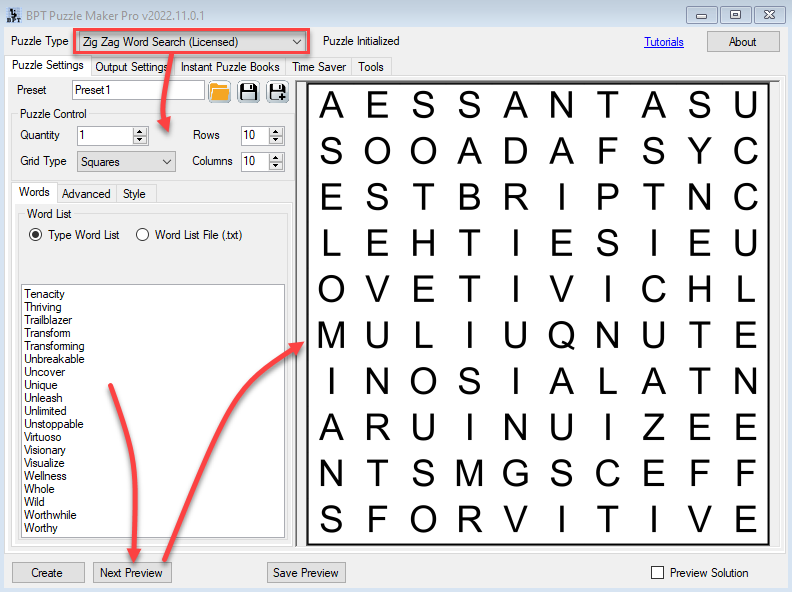Click in the Preset name field
The width and height of the screenshot is (792, 592).
(139, 90)
